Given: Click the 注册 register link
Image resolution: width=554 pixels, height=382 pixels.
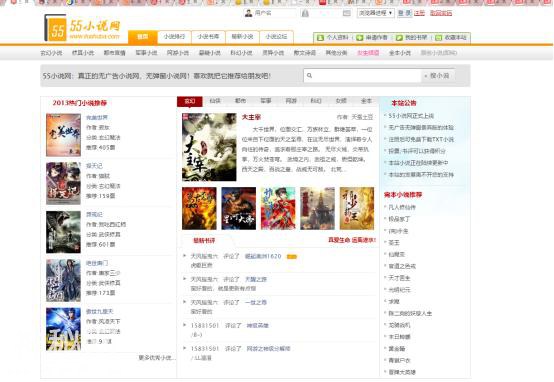Looking at the screenshot, I should click(419, 13).
